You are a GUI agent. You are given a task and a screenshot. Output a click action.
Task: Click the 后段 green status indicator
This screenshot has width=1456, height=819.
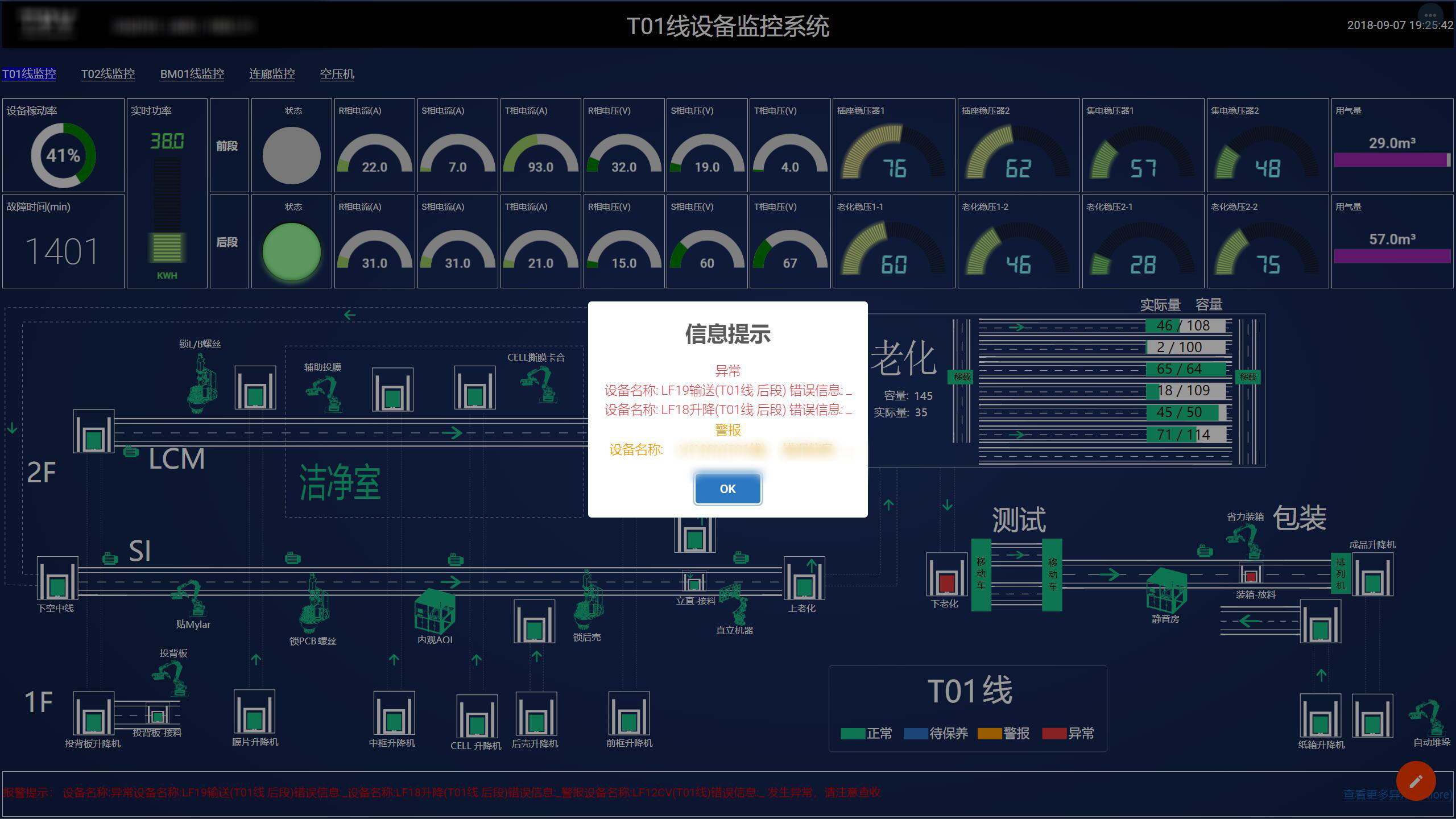pyautogui.click(x=292, y=251)
